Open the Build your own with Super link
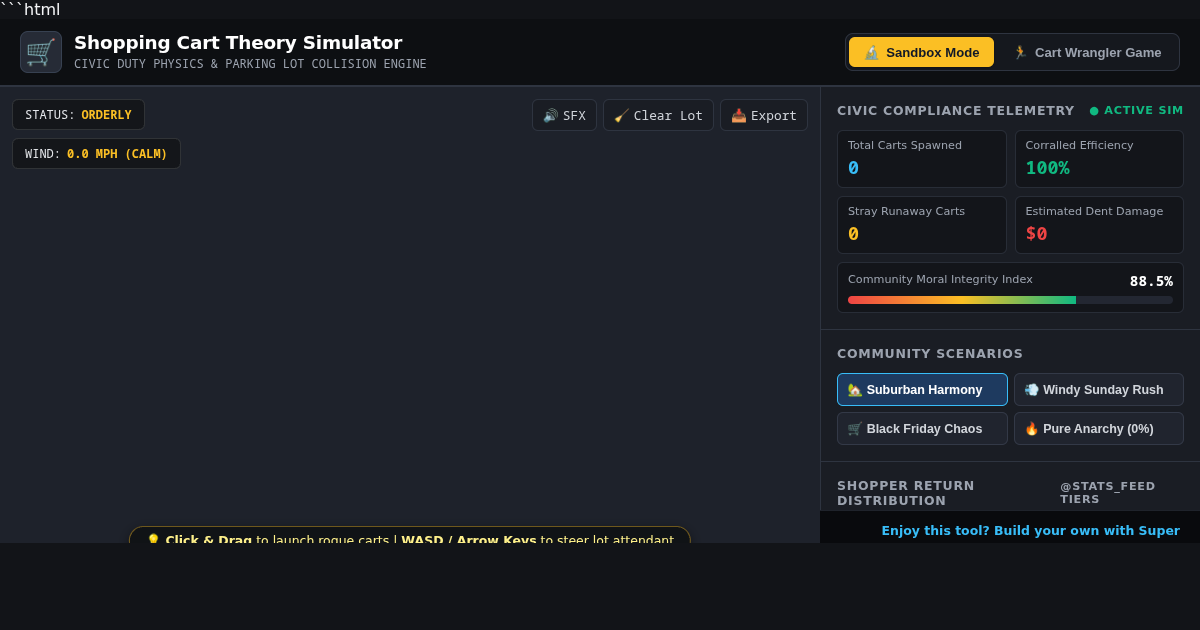 tap(1030, 530)
